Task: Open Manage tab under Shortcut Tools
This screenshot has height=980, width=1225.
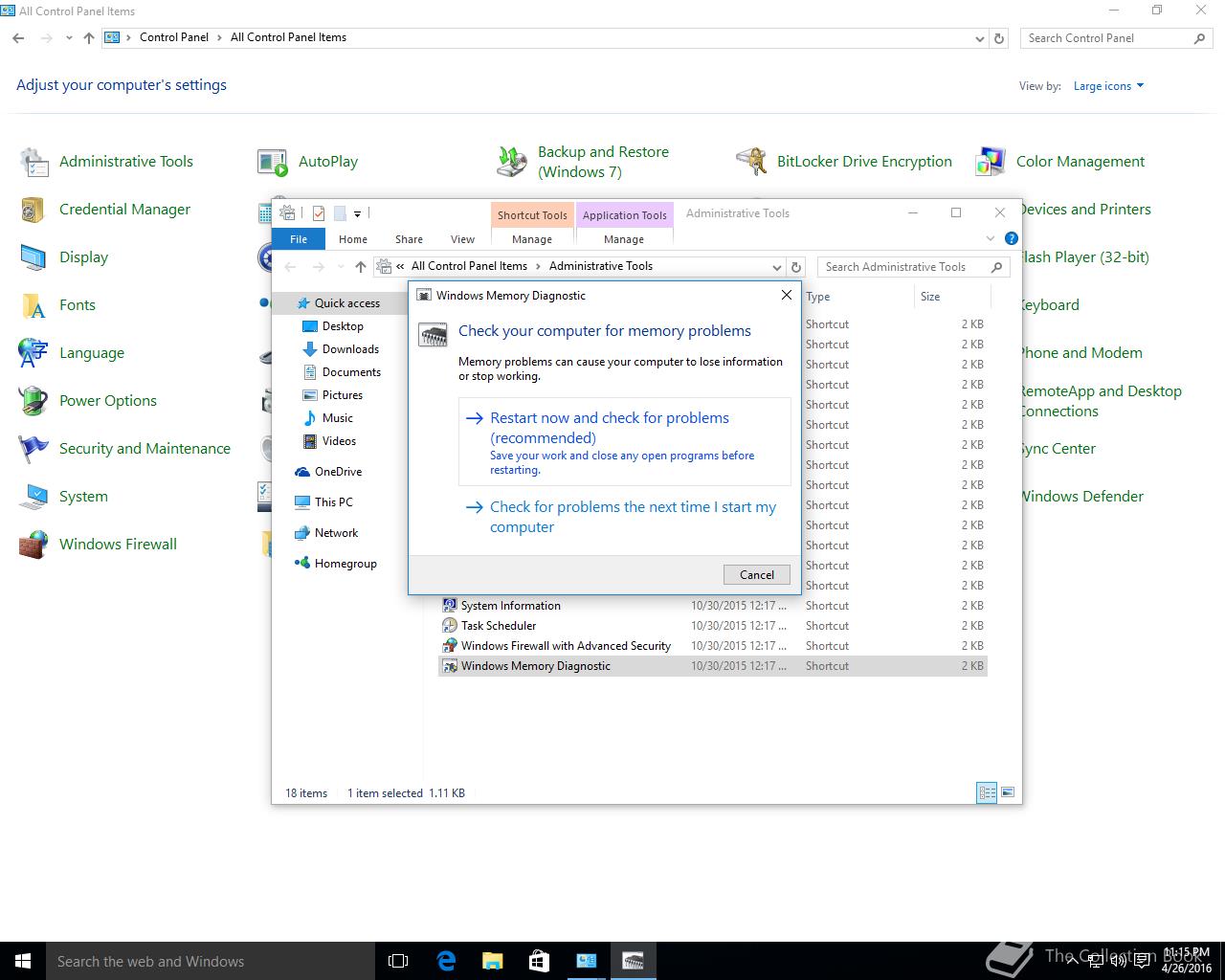Action: [532, 239]
